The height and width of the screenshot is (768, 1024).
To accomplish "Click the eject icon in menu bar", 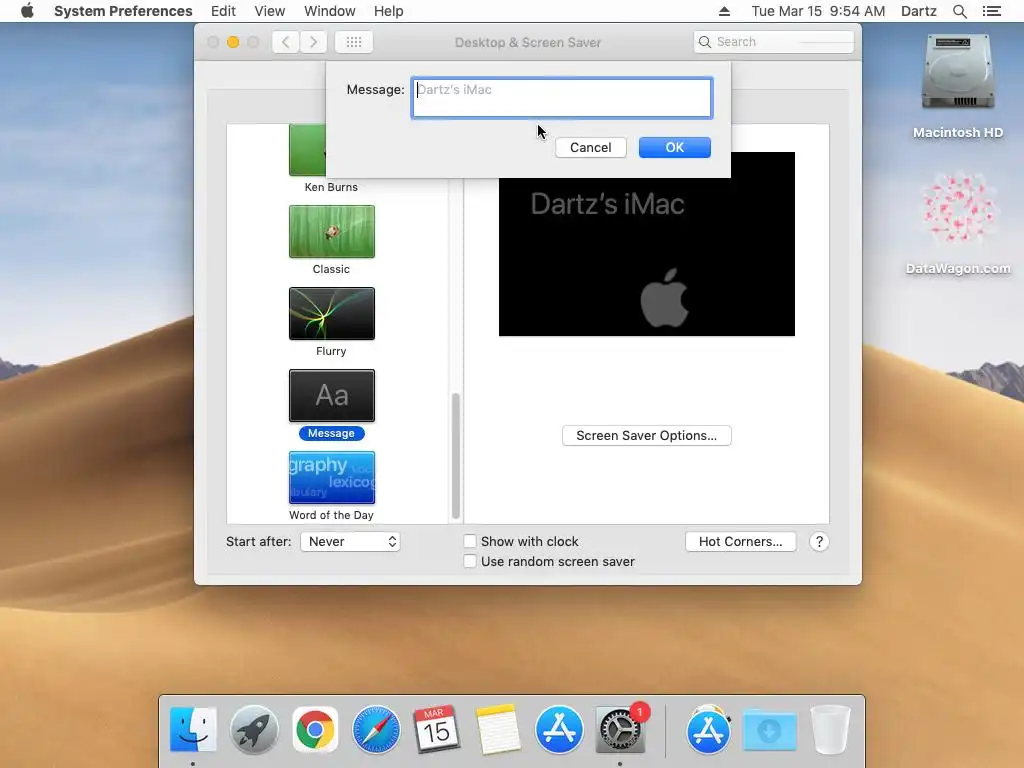I will [724, 11].
